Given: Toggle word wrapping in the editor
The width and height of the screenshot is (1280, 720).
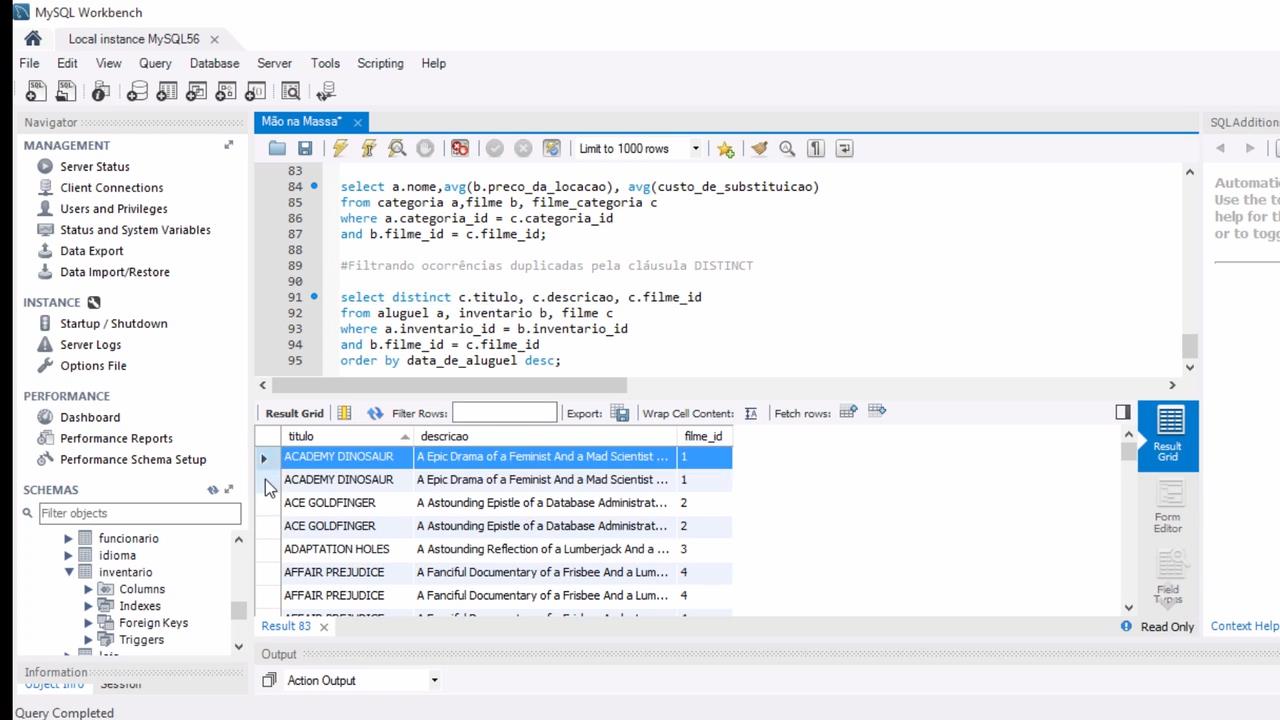Looking at the screenshot, I should tap(844, 148).
